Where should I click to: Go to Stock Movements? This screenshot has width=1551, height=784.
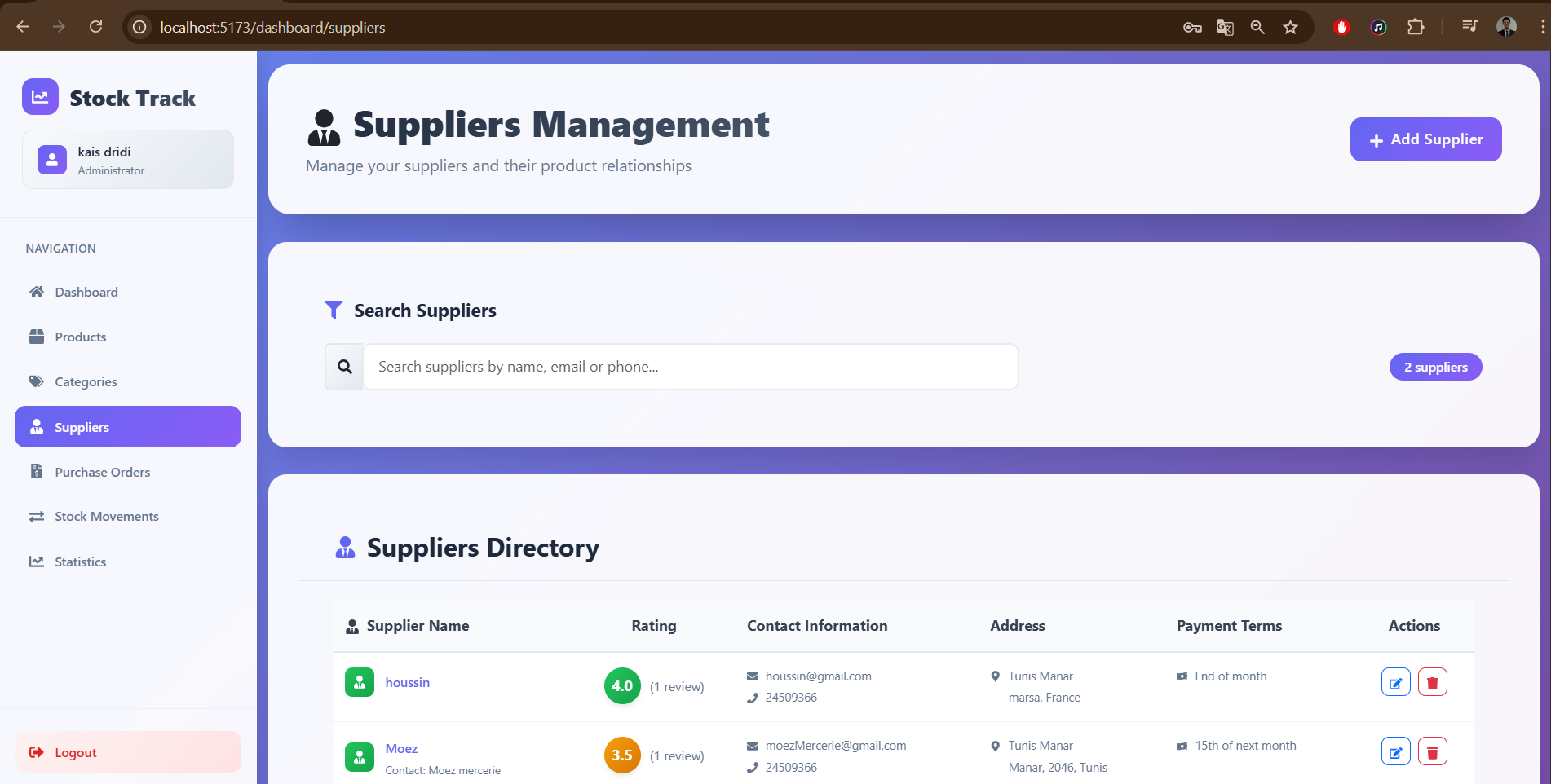click(128, 517)
